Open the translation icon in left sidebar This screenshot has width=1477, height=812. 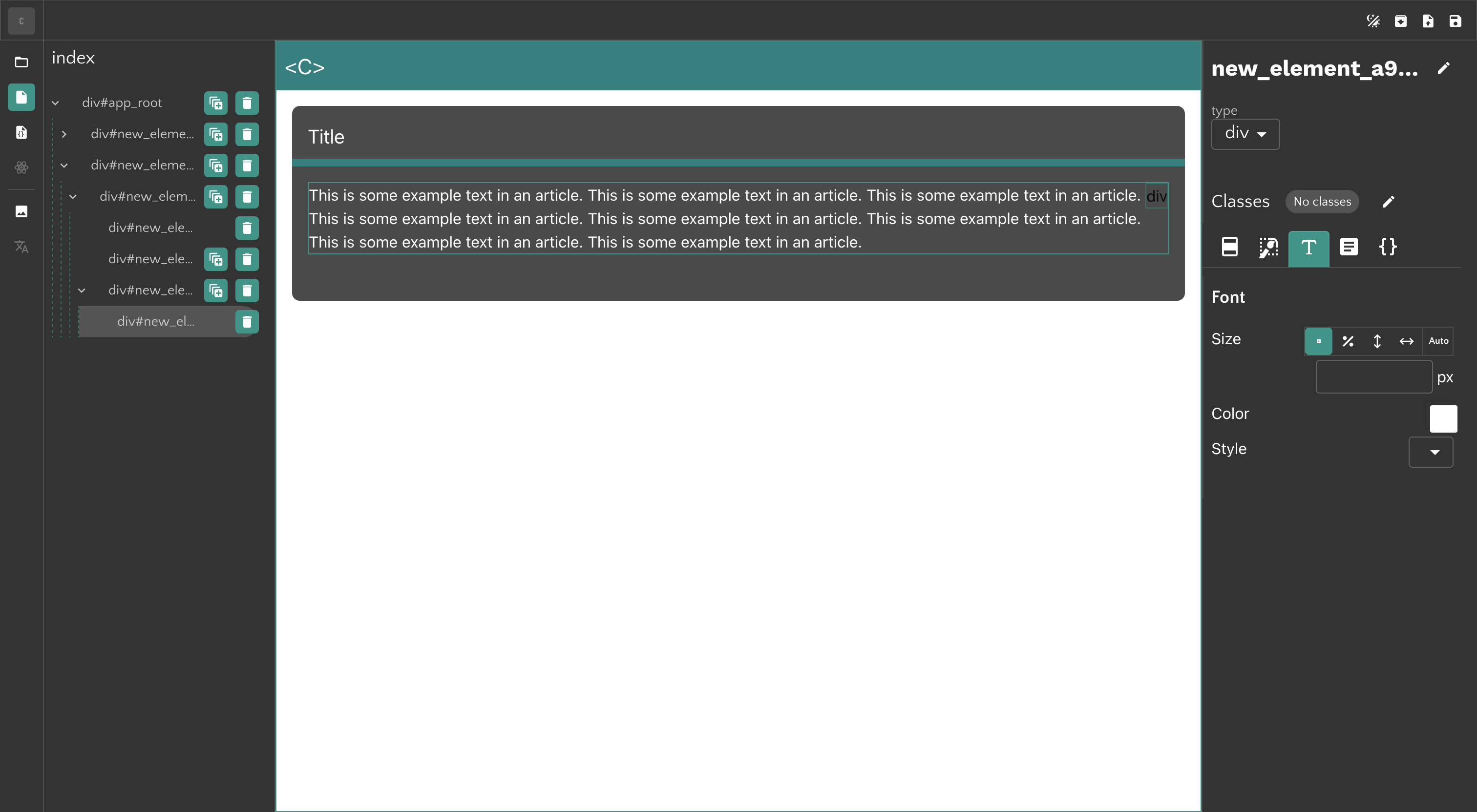coord(21,247)
